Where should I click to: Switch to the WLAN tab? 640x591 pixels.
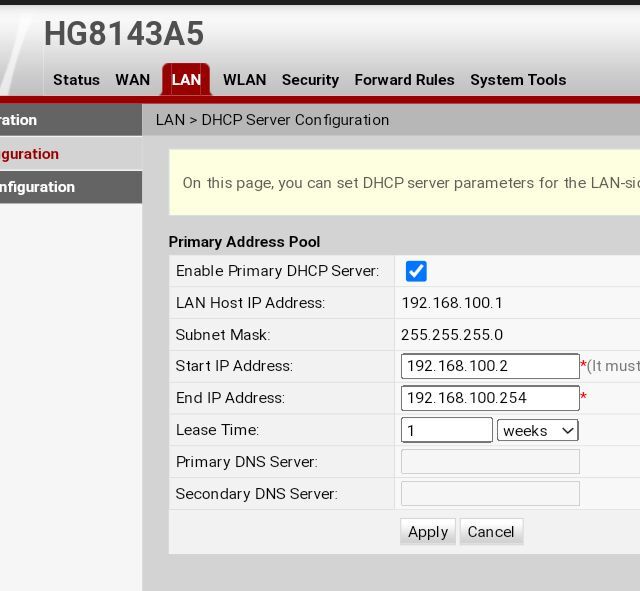244,80
